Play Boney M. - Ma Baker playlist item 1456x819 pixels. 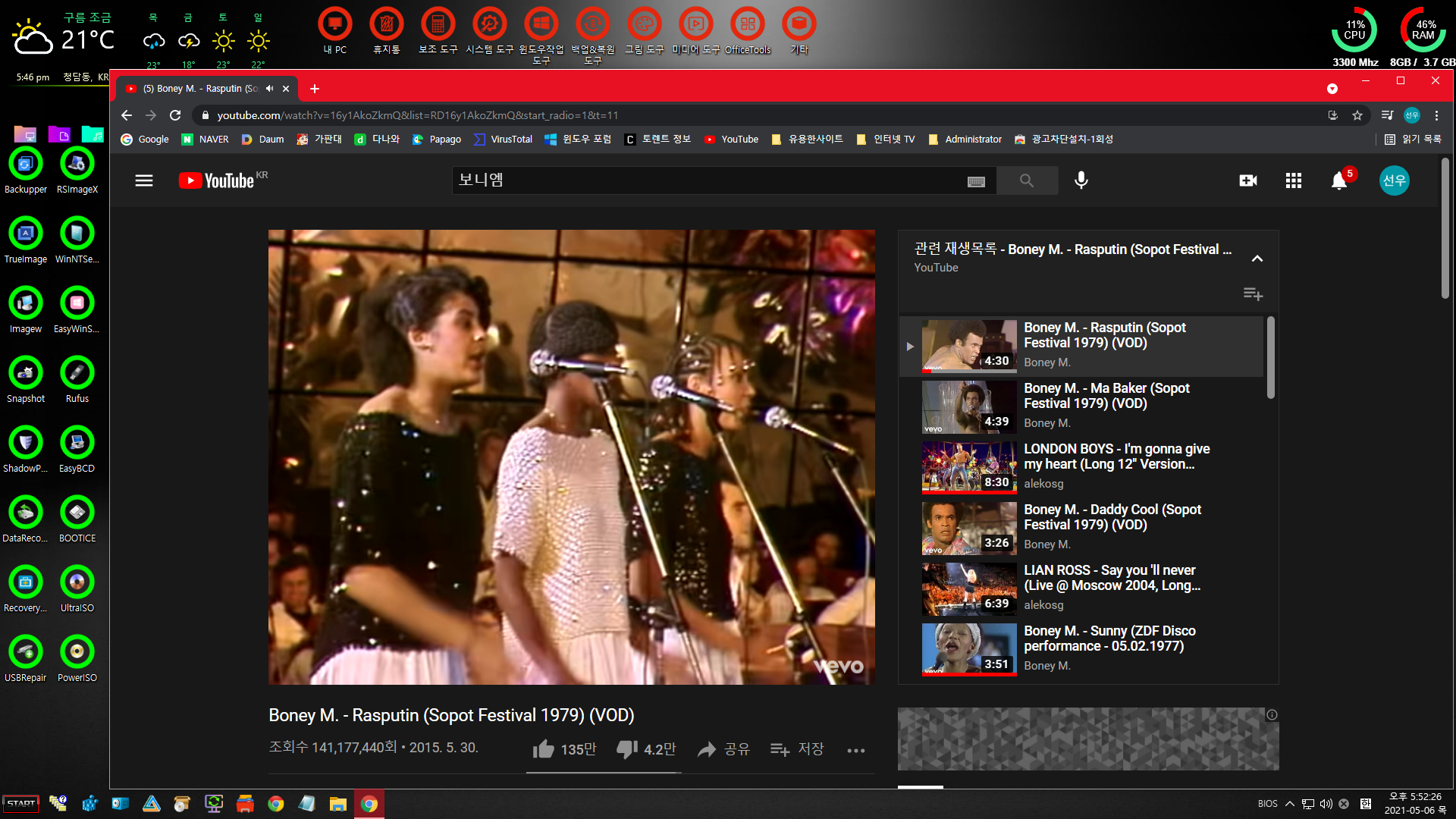(1081, 406)
